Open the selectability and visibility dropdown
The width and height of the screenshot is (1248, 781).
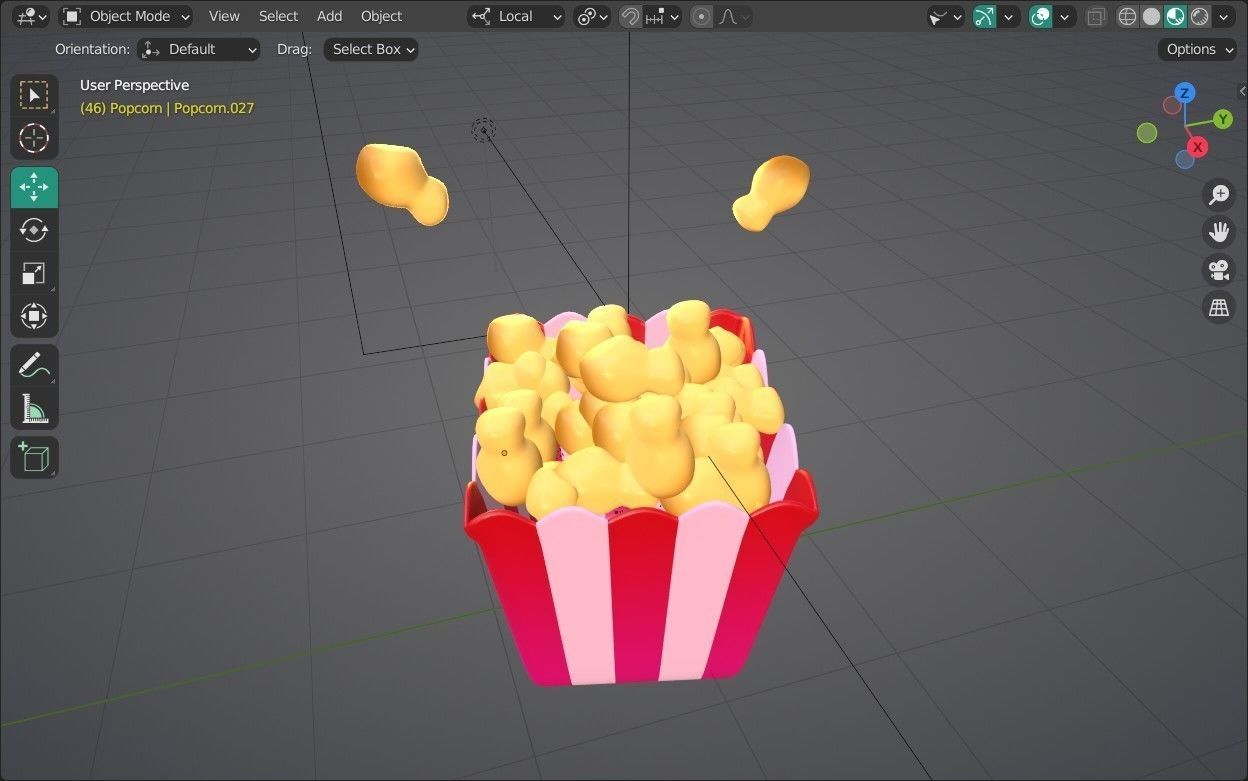coord(945,16)
